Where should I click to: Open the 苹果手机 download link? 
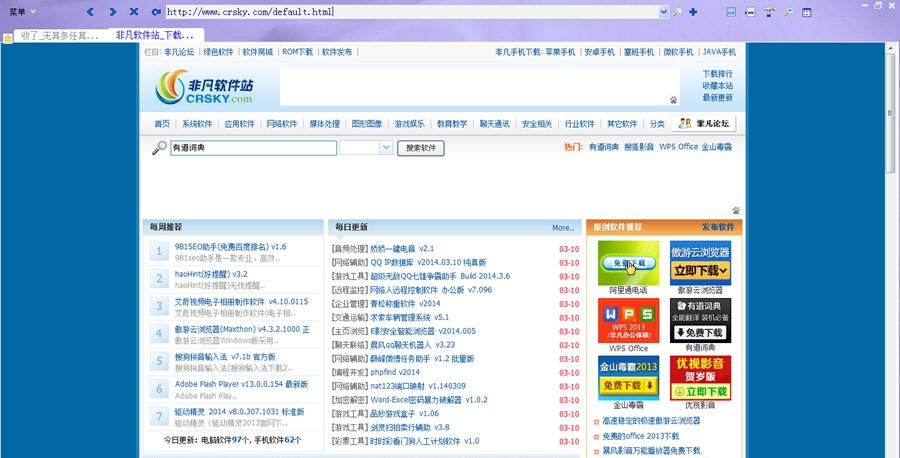click(x=560, y=52)
